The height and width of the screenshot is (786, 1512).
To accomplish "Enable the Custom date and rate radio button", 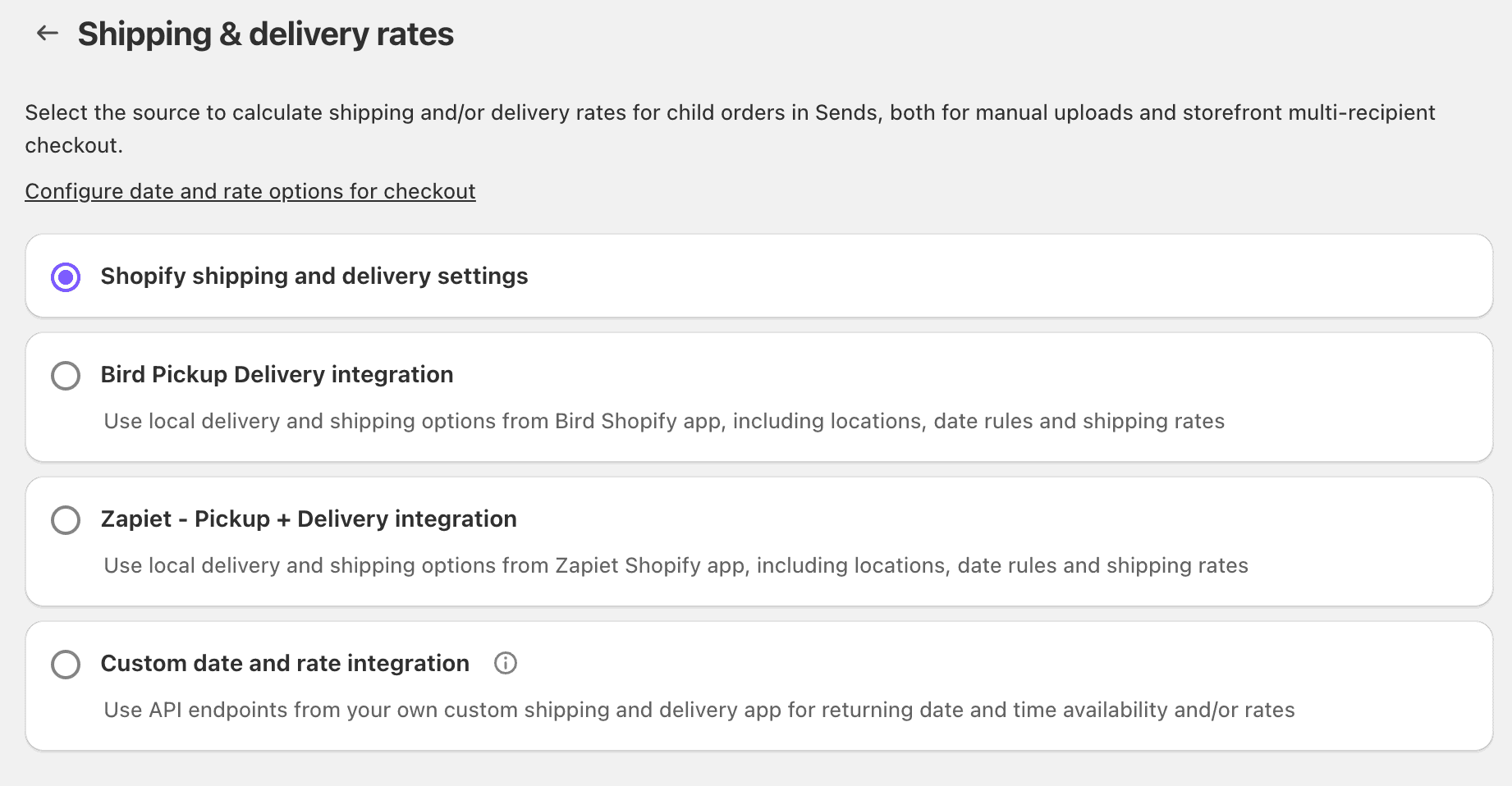I will tap(66, 665).
